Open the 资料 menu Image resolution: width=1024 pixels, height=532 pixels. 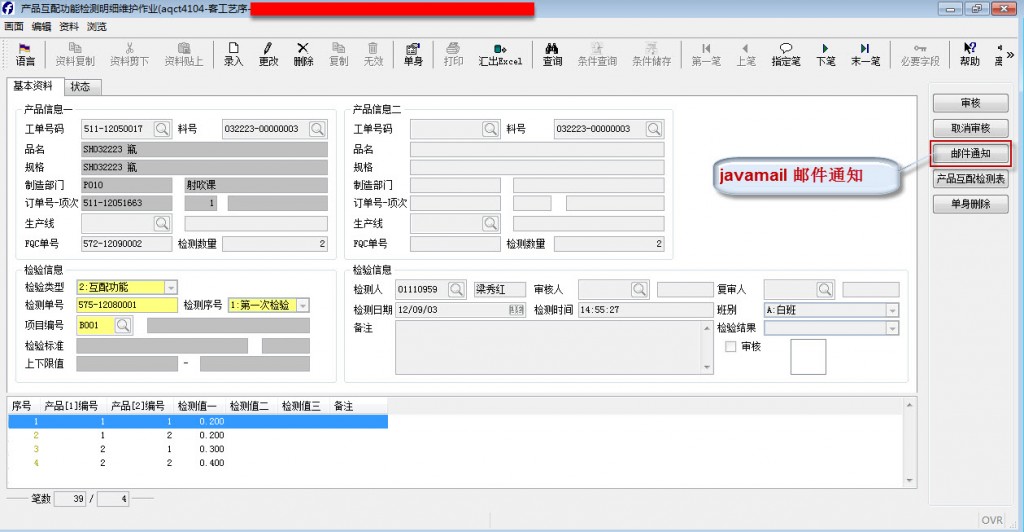(69, 26)
